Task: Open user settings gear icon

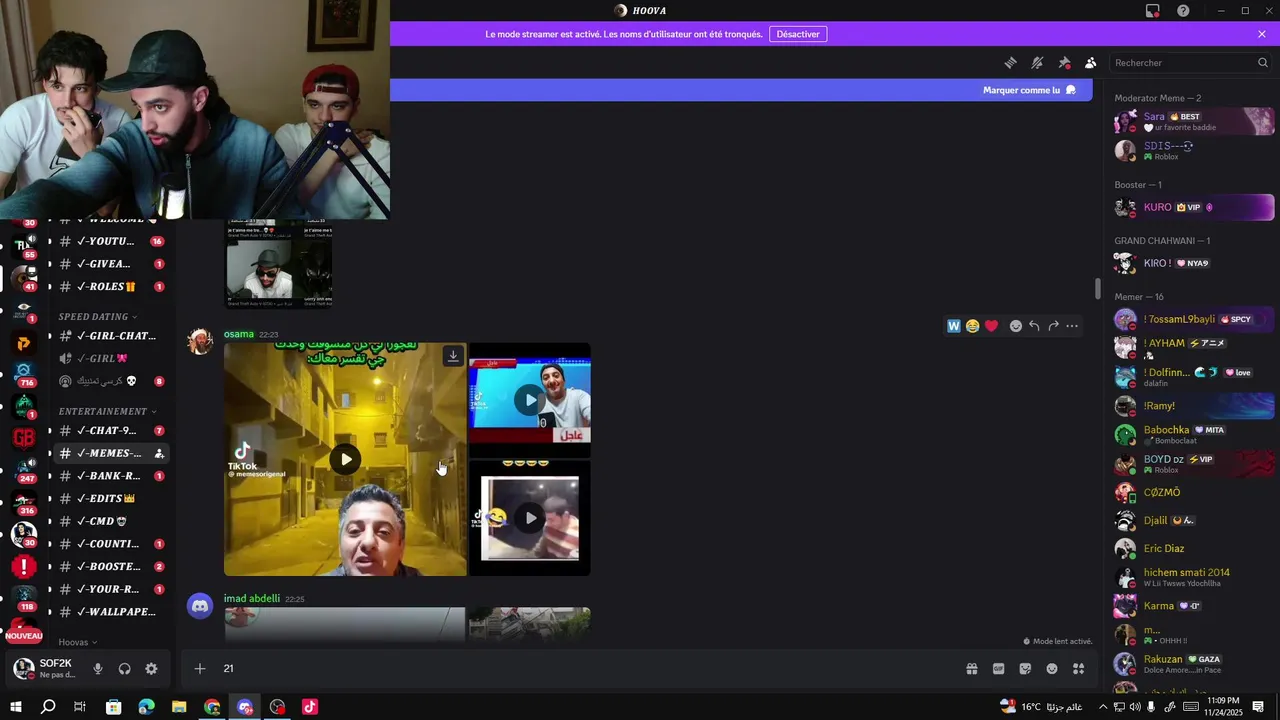Action: pos(151,669)
